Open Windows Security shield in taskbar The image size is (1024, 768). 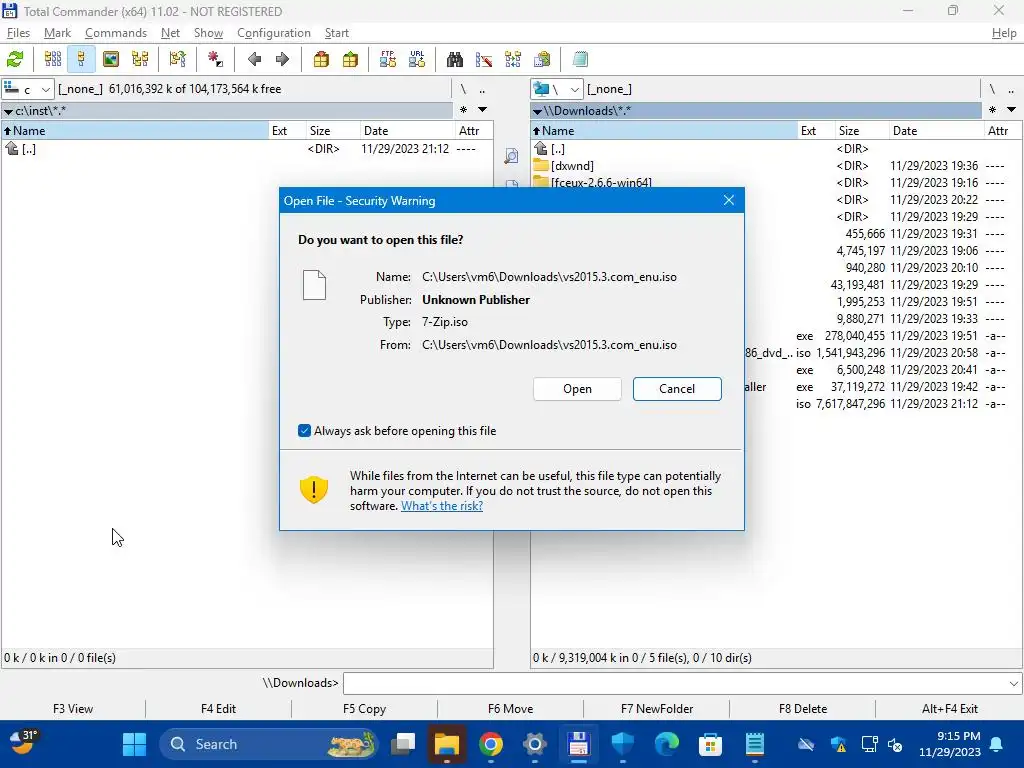(x=622, y=744)
